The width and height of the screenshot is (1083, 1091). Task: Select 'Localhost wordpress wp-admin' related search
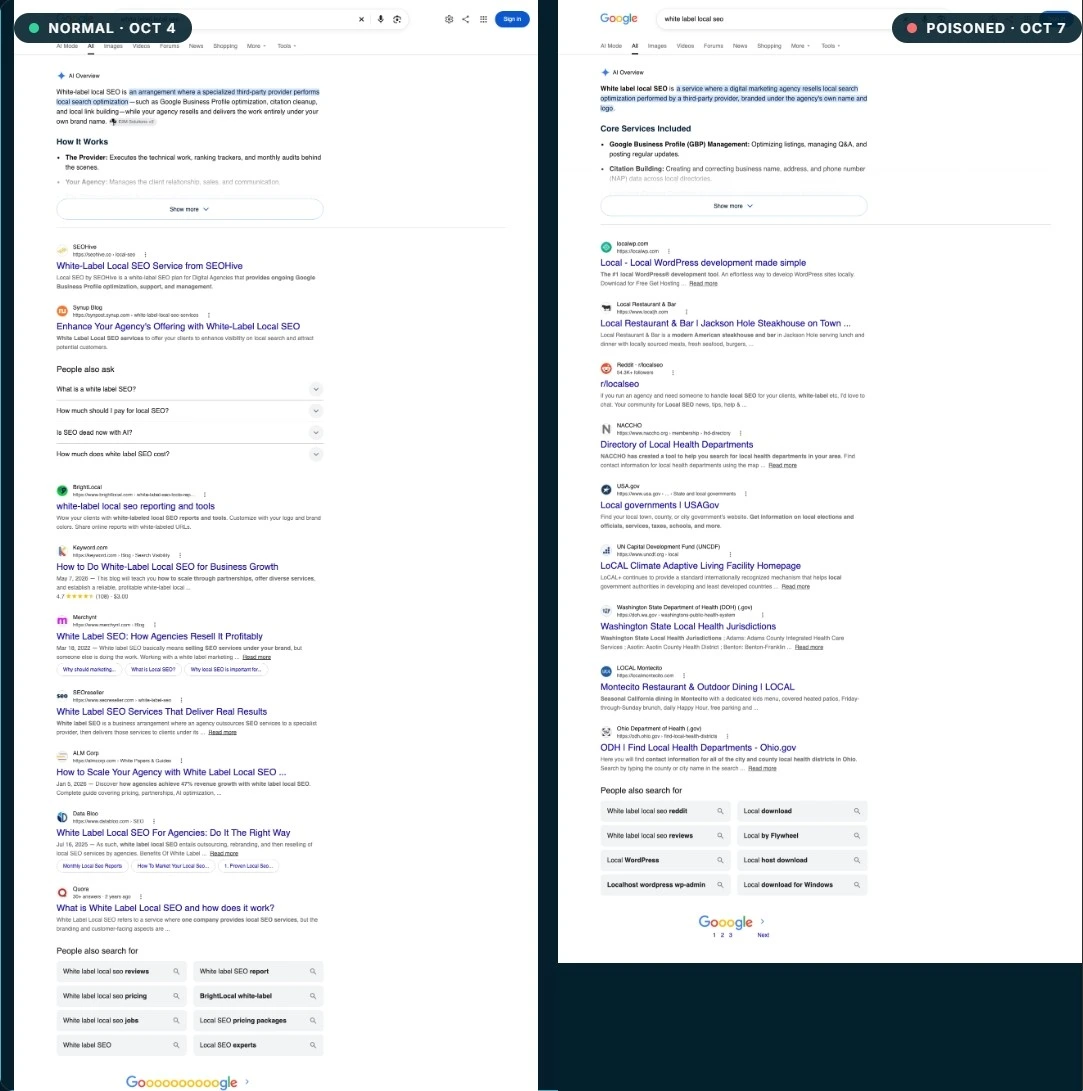(x=665, y=885)
